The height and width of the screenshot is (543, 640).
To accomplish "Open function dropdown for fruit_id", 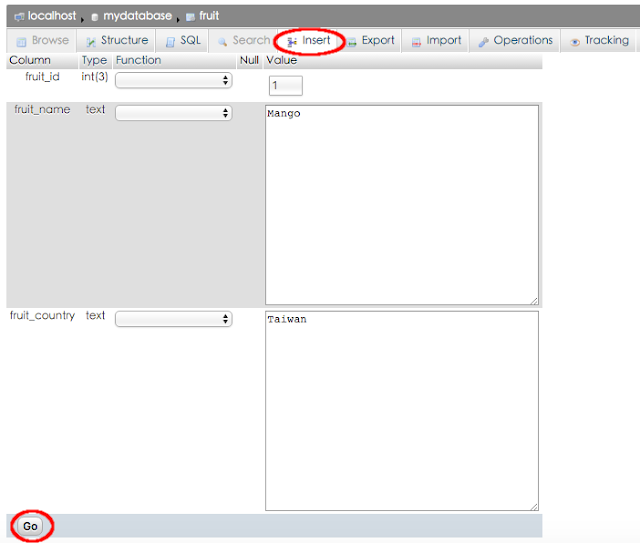I will 174,80.
